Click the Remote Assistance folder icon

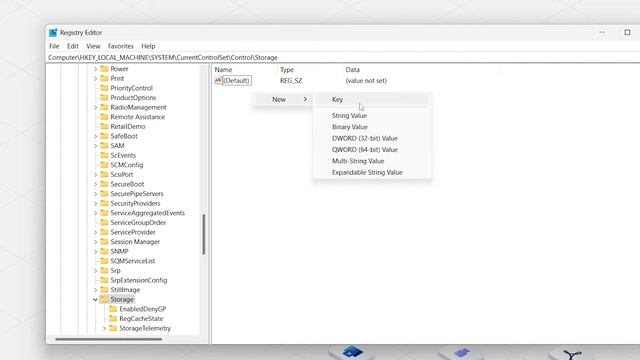[104, 117]
